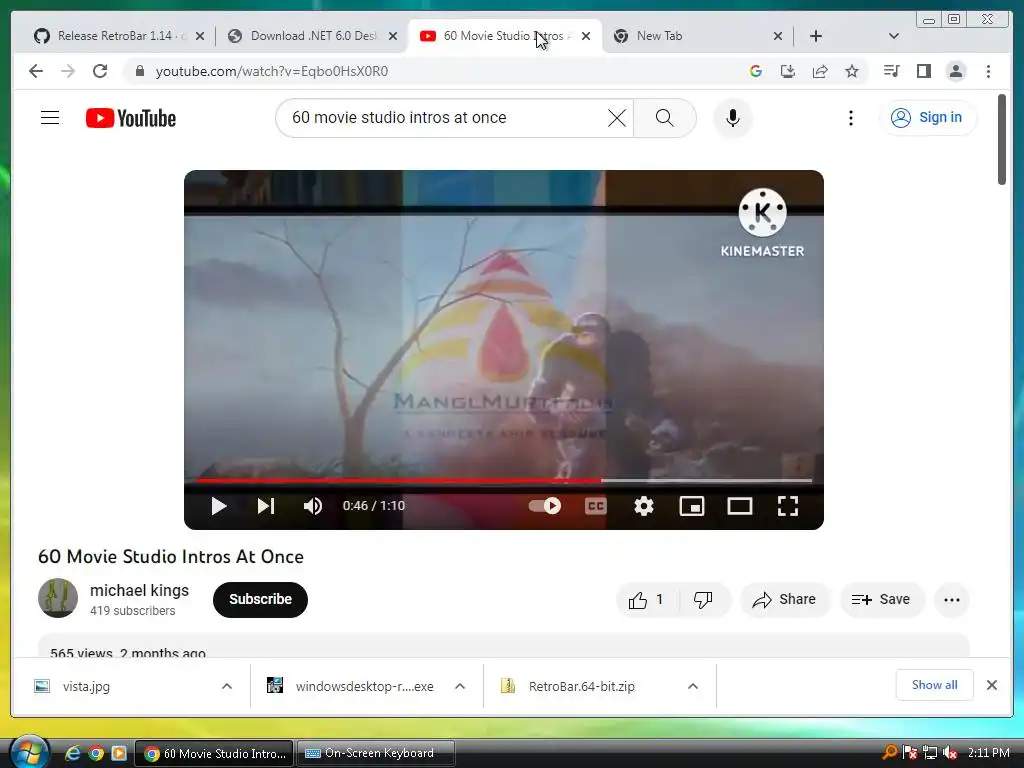Viewport: 1024px width, 768px height.
Task: Subscribe to michael kings
Action: tap(260, 600)
